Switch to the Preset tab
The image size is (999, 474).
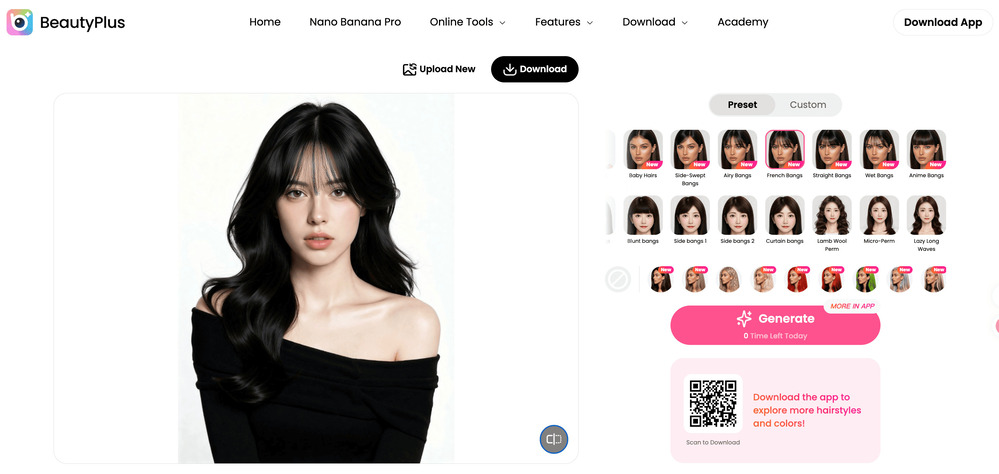click(742, 104)
